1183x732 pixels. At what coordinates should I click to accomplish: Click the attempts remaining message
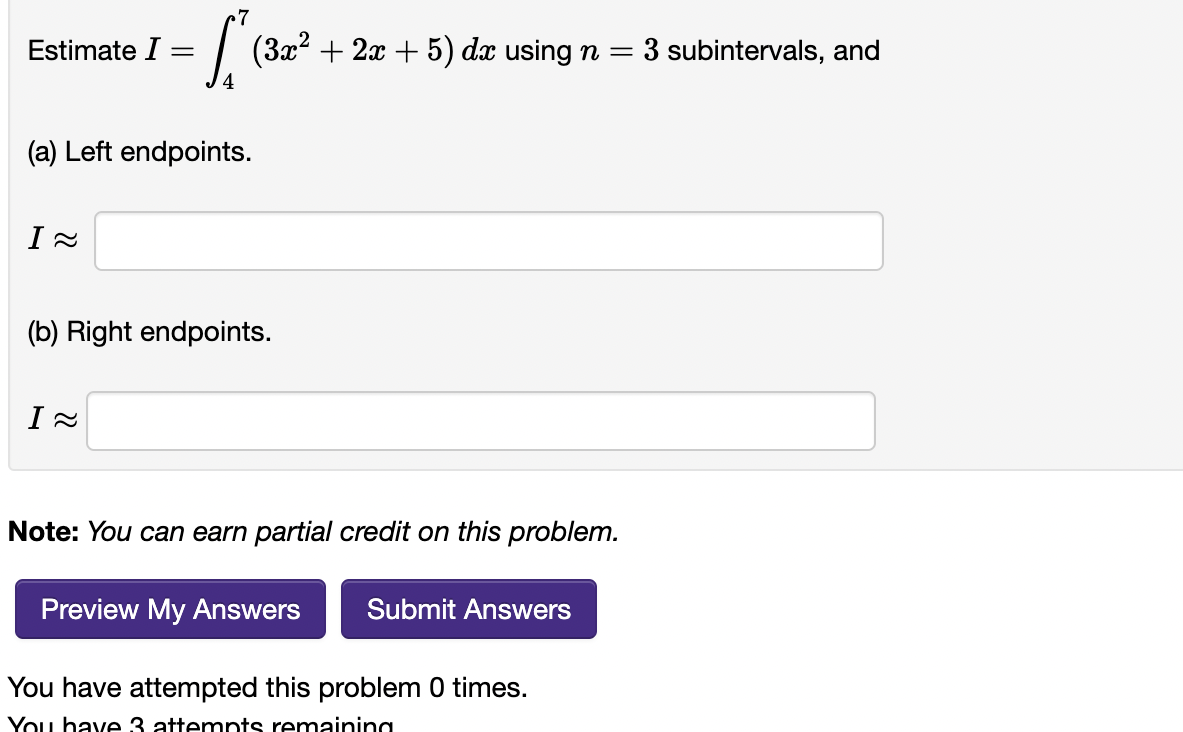[200, 723]
